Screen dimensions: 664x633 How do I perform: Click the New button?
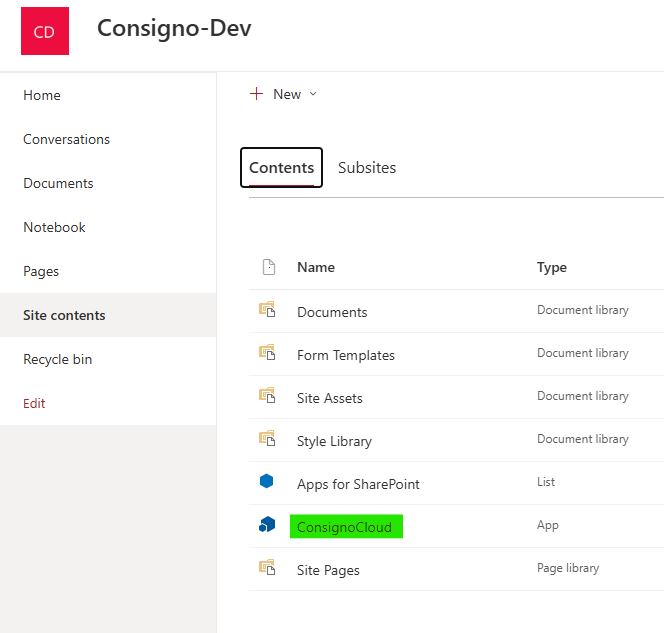click(283, 94)
